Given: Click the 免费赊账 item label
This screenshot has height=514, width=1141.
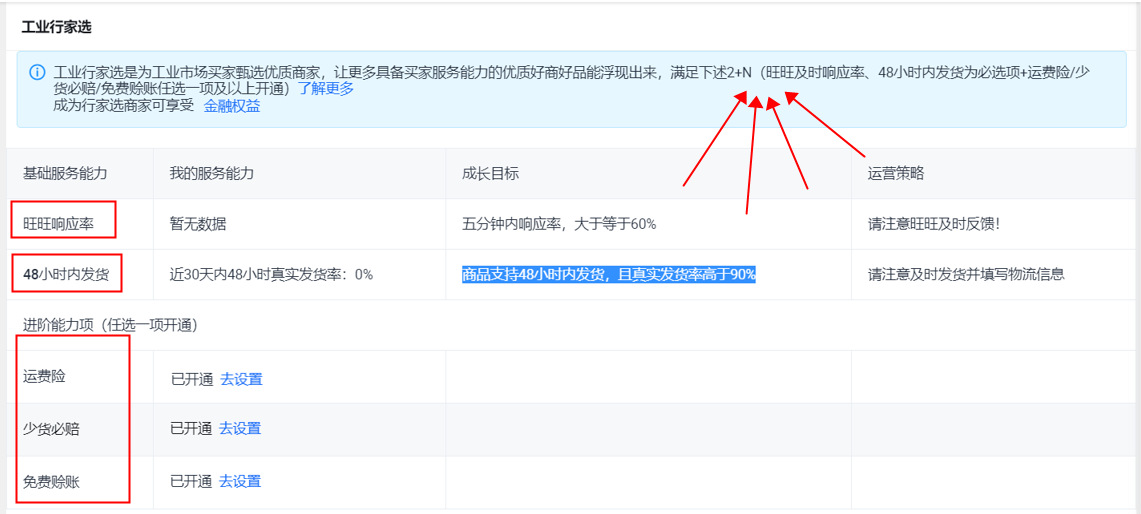Looking at the screenshot, I should 51,481.
